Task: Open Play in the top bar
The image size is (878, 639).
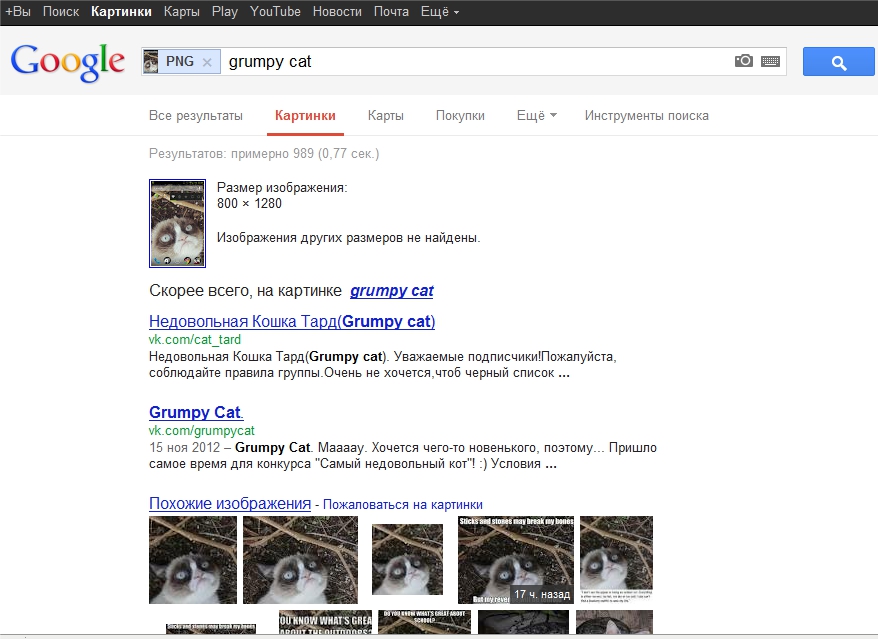Action: (x=225, y=11)
